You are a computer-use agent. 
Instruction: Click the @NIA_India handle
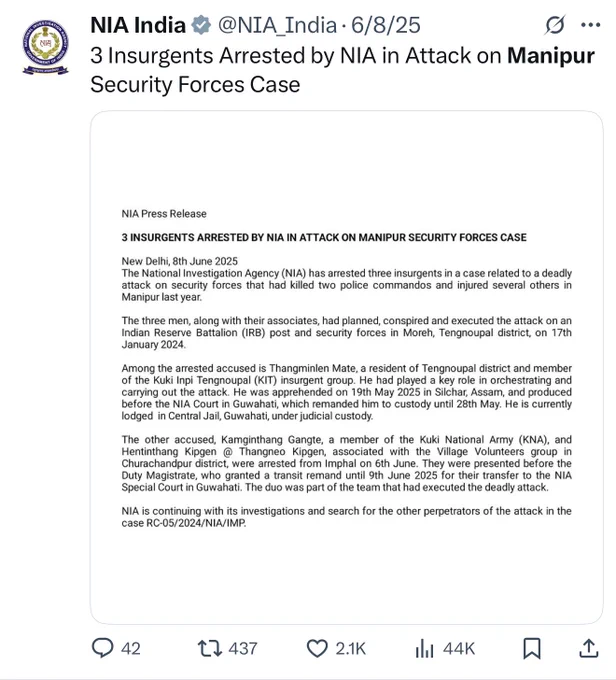tap(277, 25)
